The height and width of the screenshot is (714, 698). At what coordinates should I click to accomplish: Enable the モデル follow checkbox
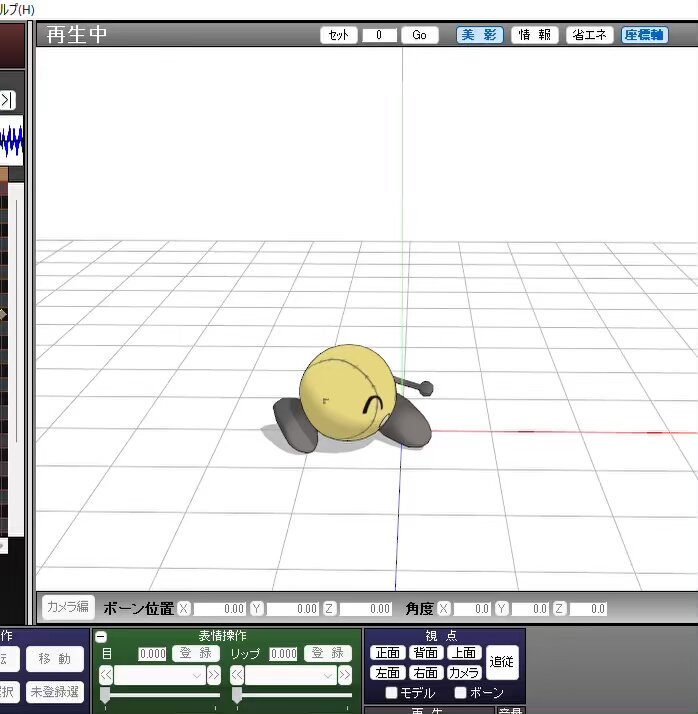(x=391, y=693)
